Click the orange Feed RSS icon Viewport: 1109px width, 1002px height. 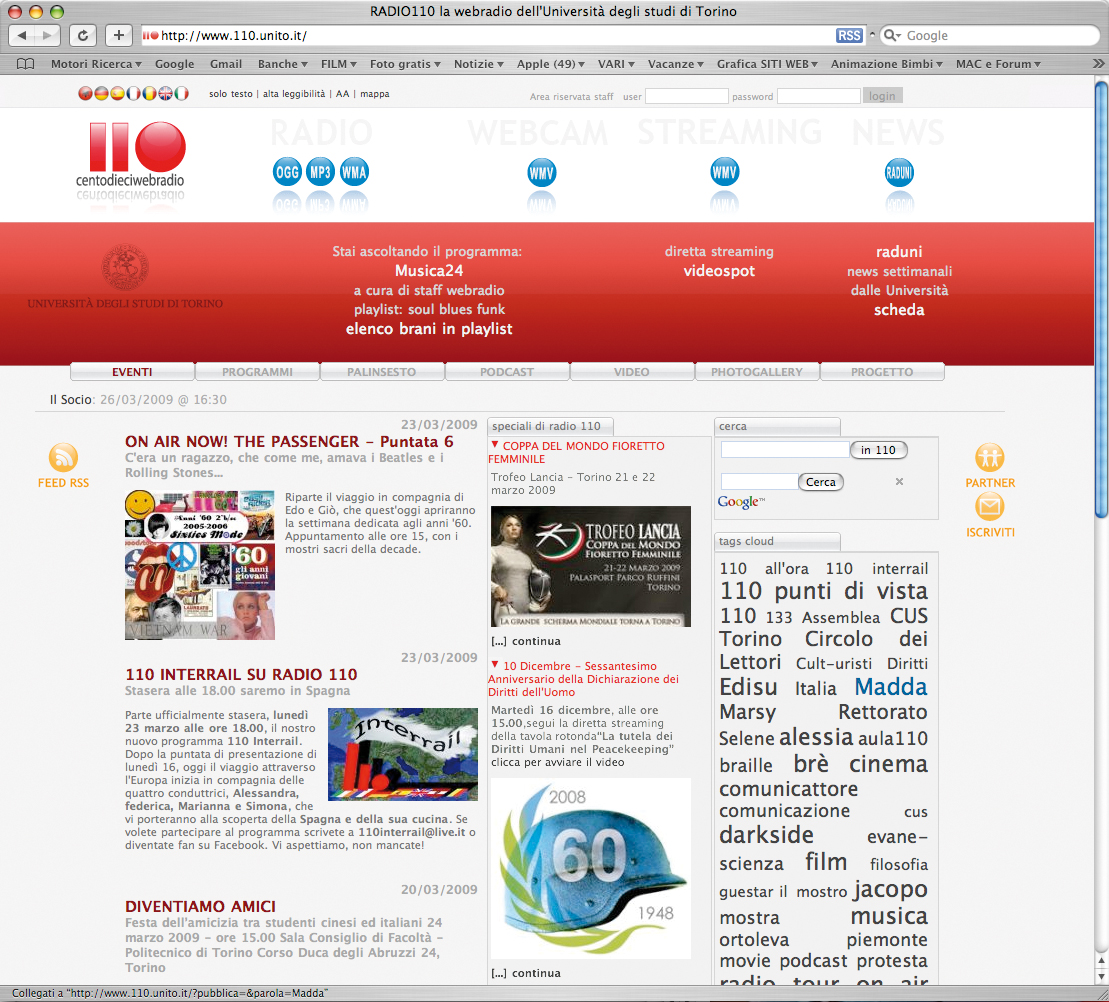[63, 458]
